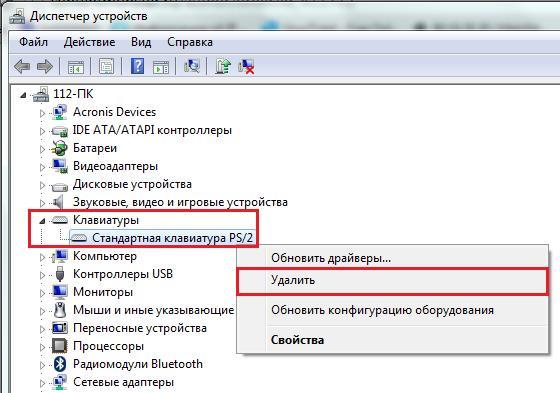Screen dimensions: 560x393
Task: Collapse the 112-ПК root node
Action: (x=23, y=95)
